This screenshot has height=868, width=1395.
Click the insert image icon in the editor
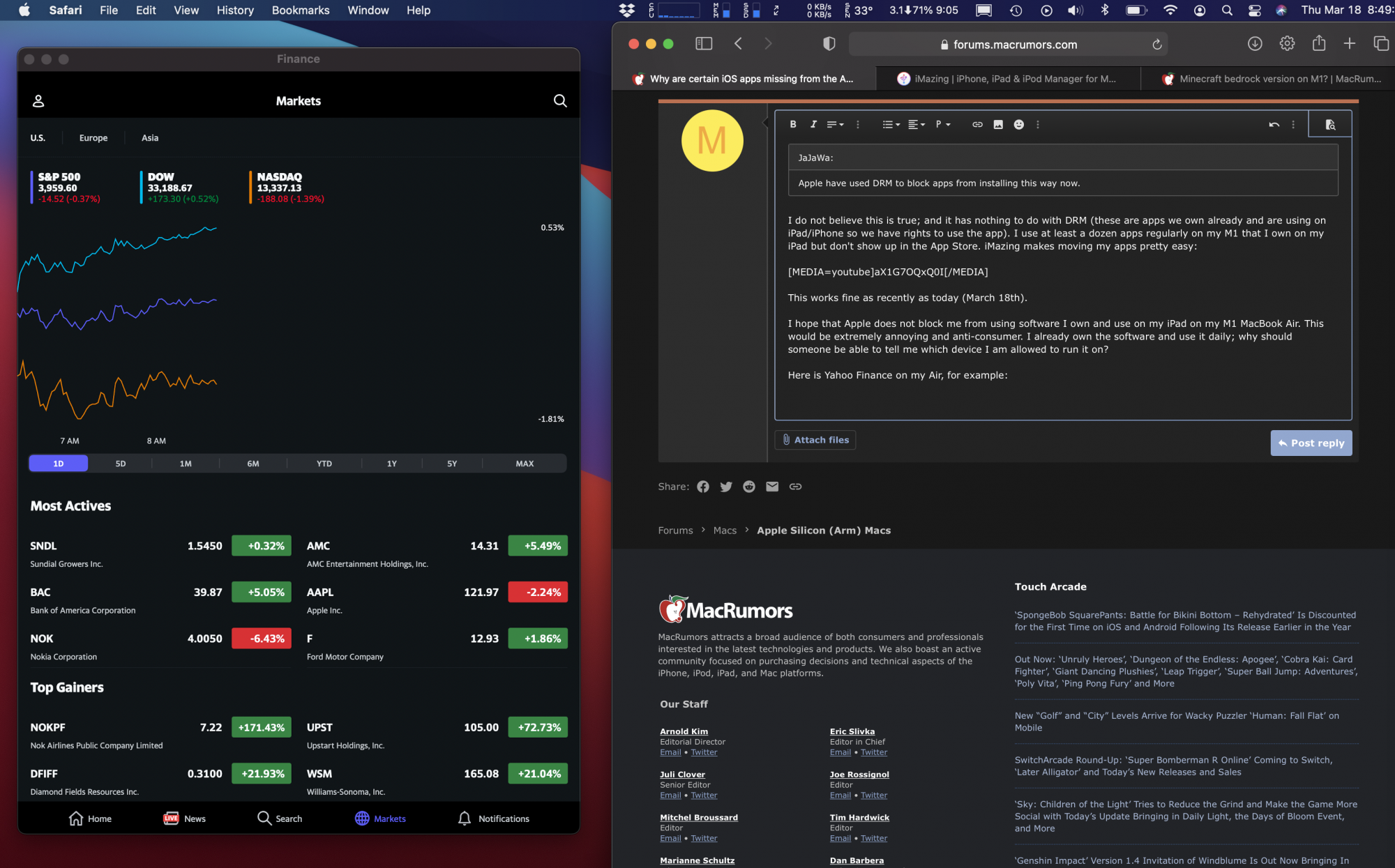pyautogui.click(x=998, y=124)
